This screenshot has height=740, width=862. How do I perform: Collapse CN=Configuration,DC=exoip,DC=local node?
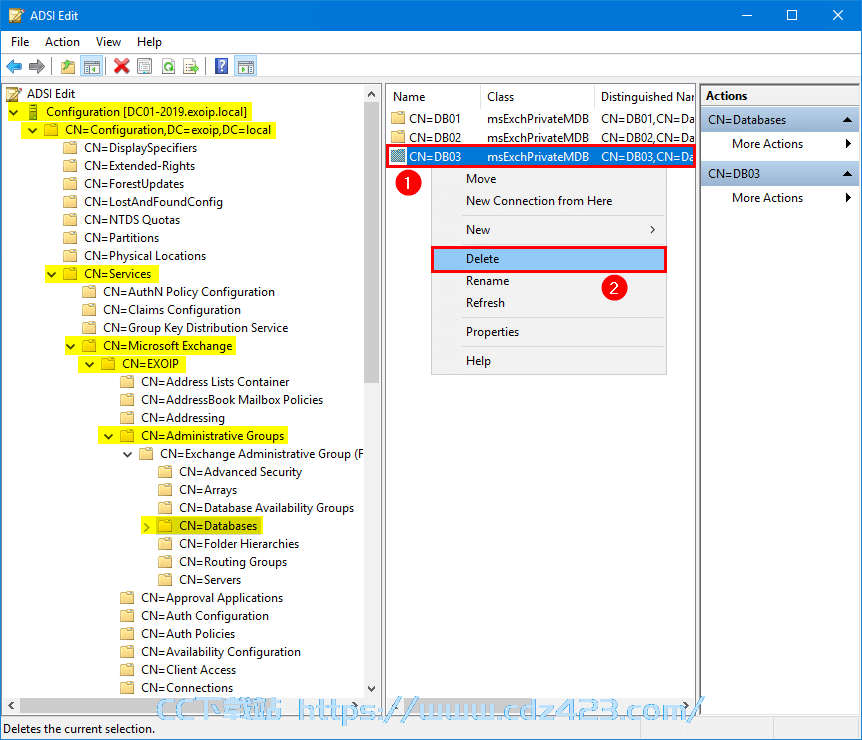pos(32,131)
